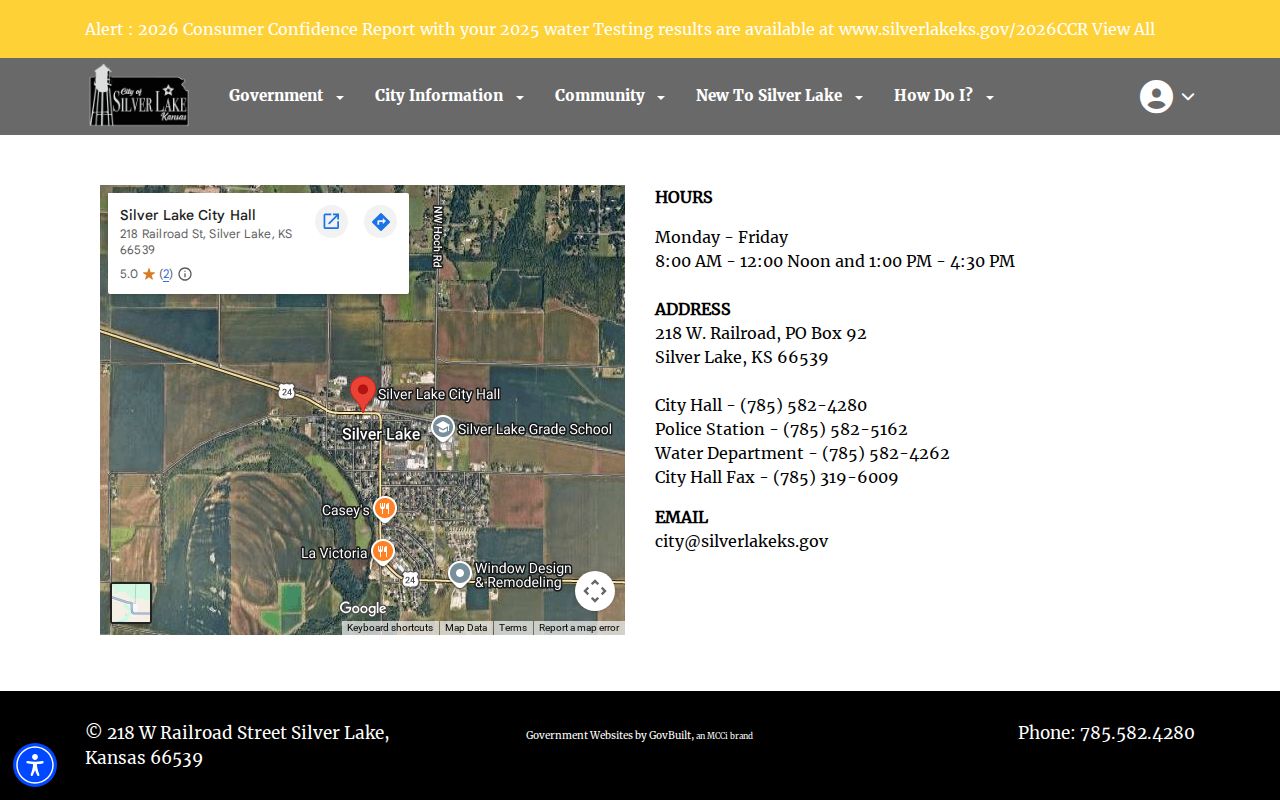Click the City Hall Fax number line
This screenshot has height=800, width=1280.
coord(777,477)
